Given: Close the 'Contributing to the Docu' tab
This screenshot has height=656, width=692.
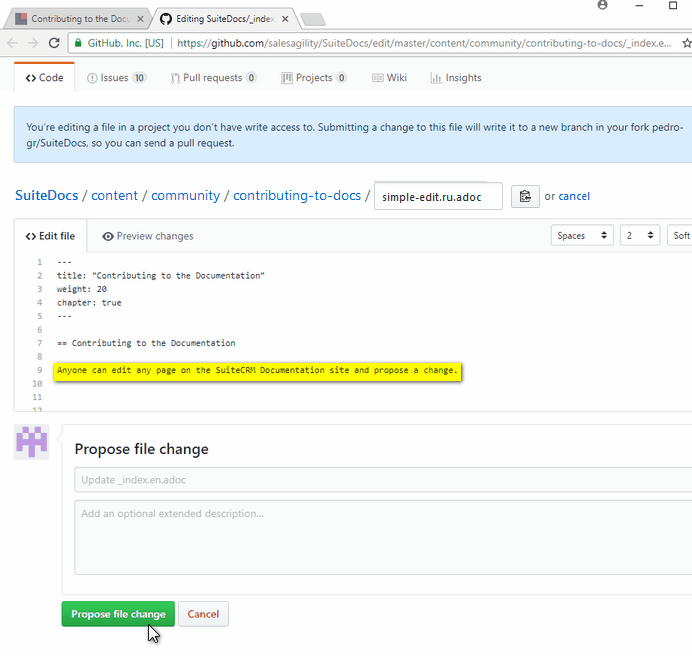Looking at the screenshot, I should coord(140,19).
